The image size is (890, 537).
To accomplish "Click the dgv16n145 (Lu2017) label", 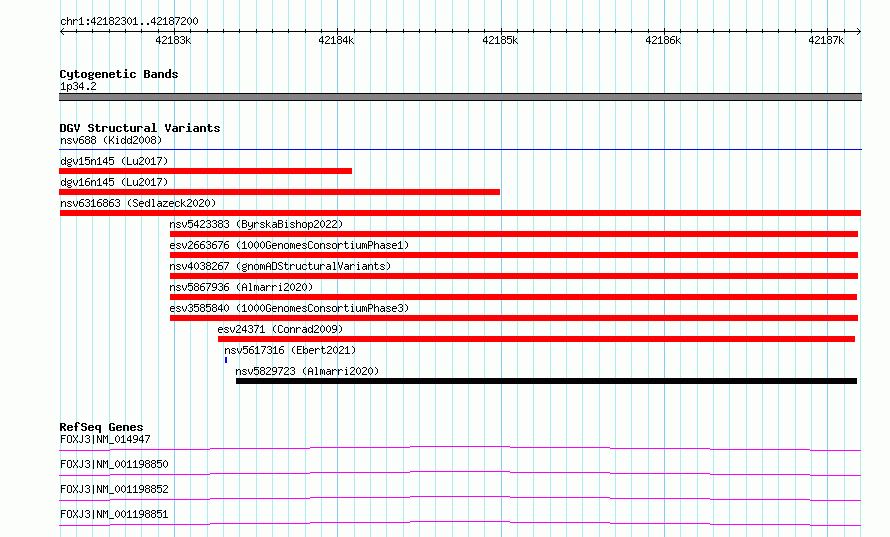I will pos(114,182).
